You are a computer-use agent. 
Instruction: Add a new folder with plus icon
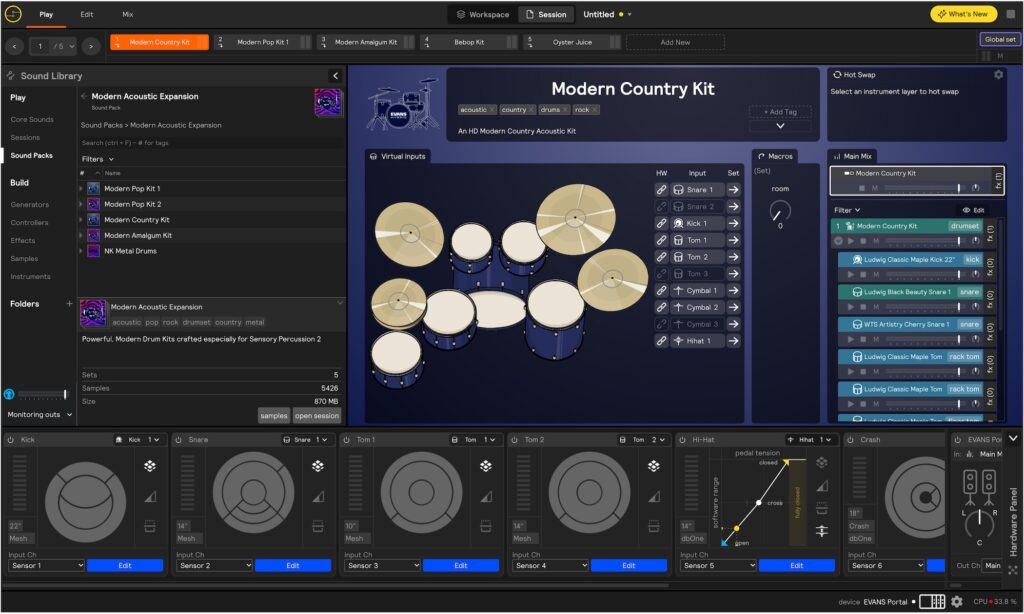click(69, 304)
